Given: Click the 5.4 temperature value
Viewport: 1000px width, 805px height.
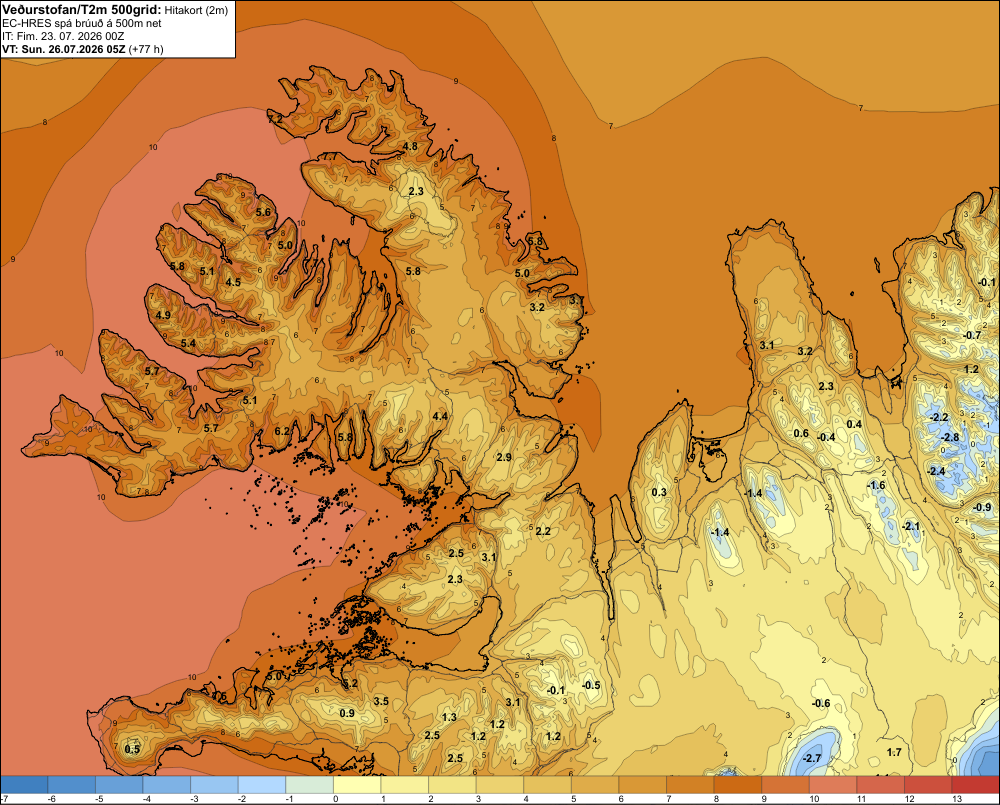Looking at the screenshot, I should (x=188, y=343).
